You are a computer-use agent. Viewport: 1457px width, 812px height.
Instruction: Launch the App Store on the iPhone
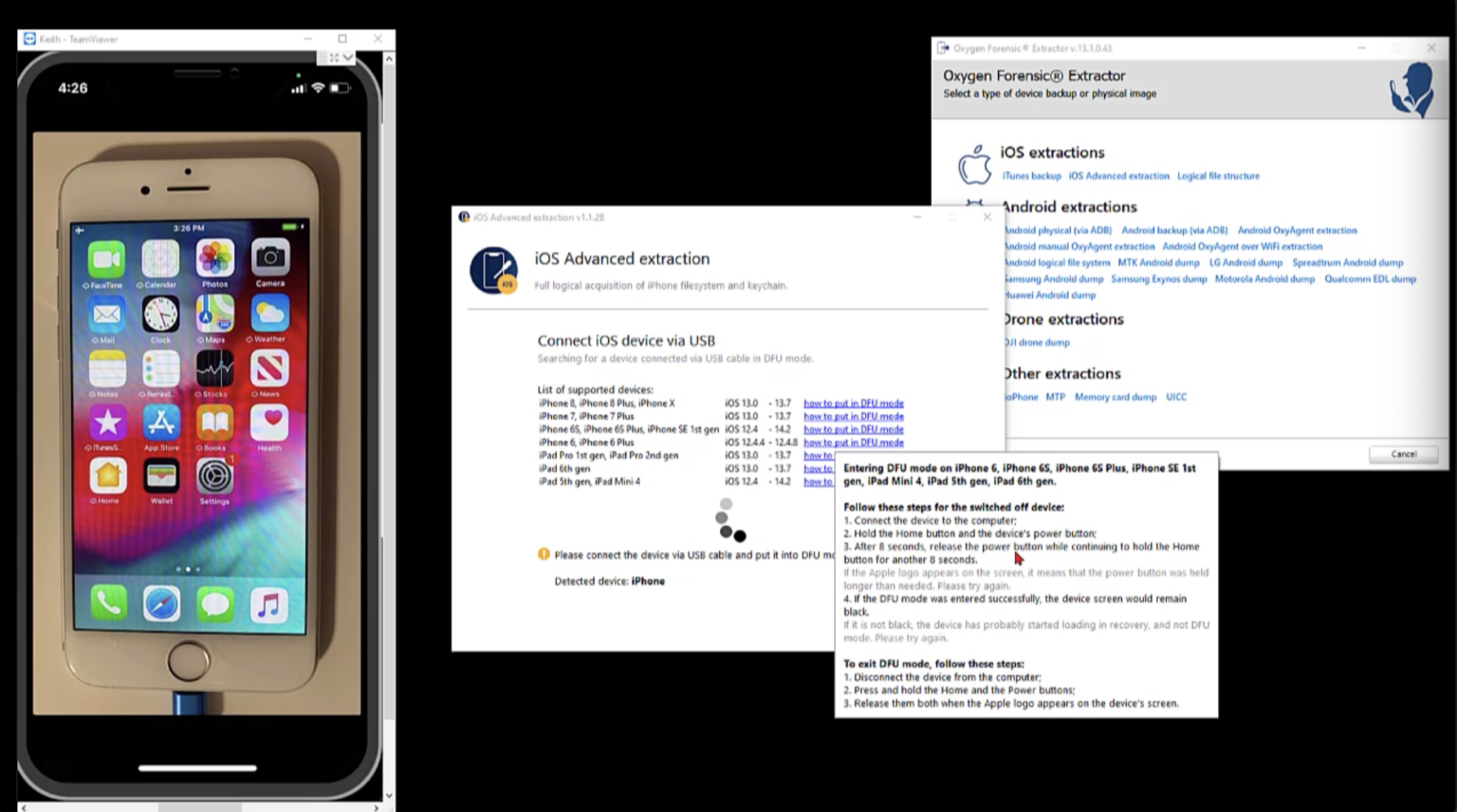(x=161, y=423)
